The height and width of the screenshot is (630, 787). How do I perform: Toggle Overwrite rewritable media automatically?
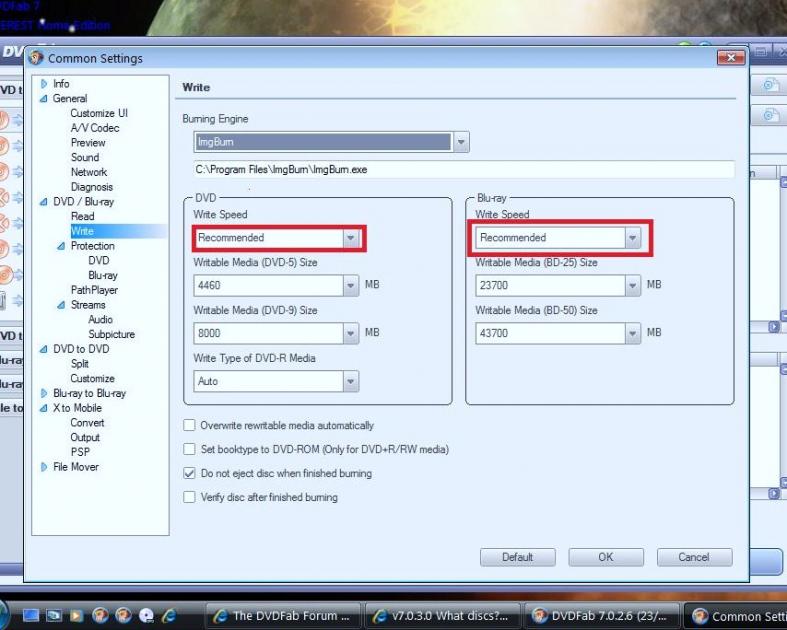(189, 425)
